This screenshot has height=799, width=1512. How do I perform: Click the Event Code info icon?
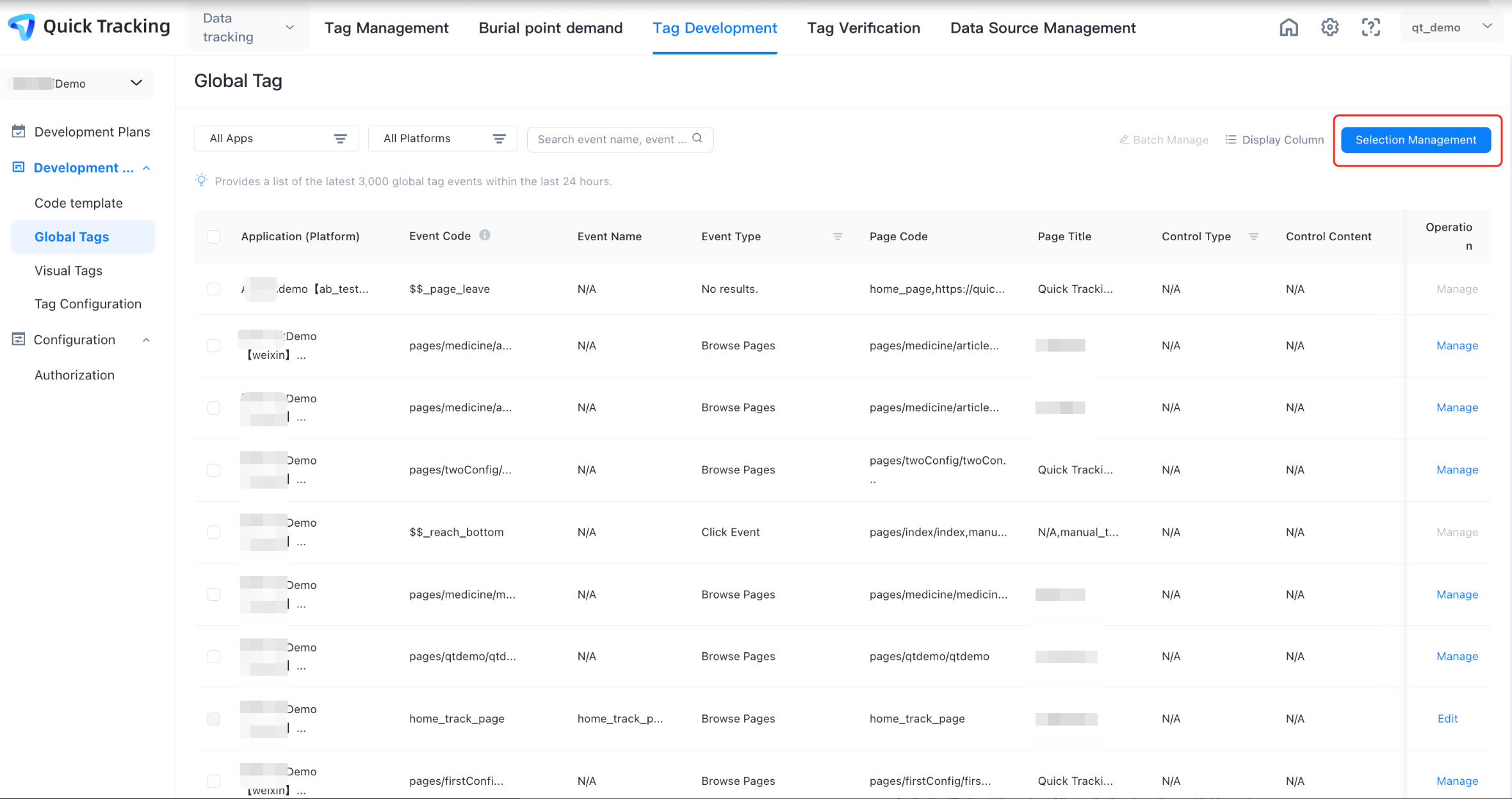[485, 235]
